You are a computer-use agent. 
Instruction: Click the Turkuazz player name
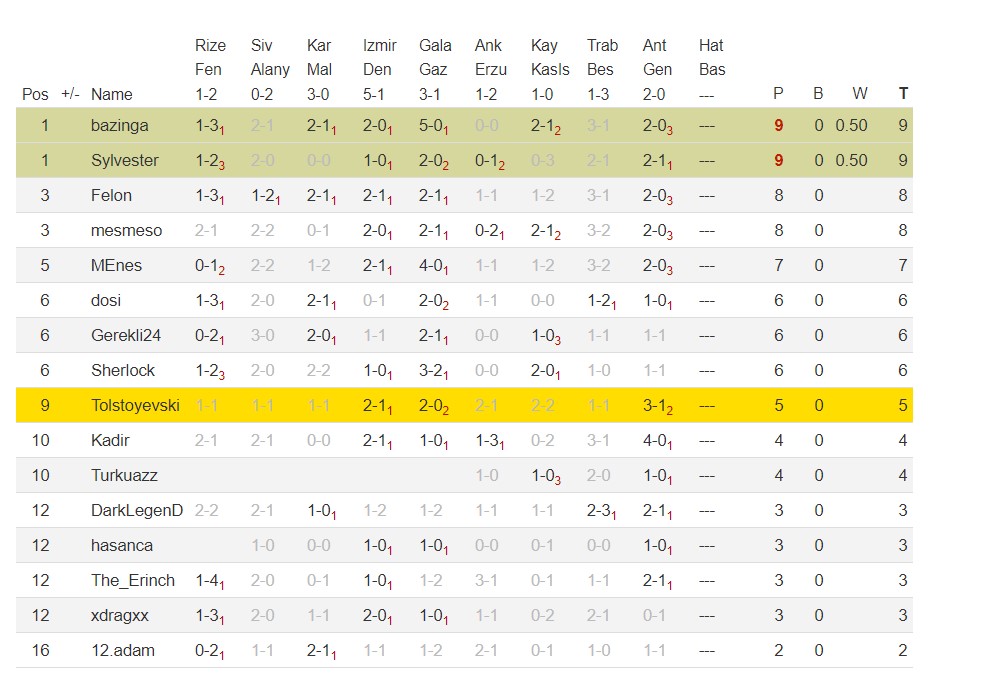click(124, 475)
